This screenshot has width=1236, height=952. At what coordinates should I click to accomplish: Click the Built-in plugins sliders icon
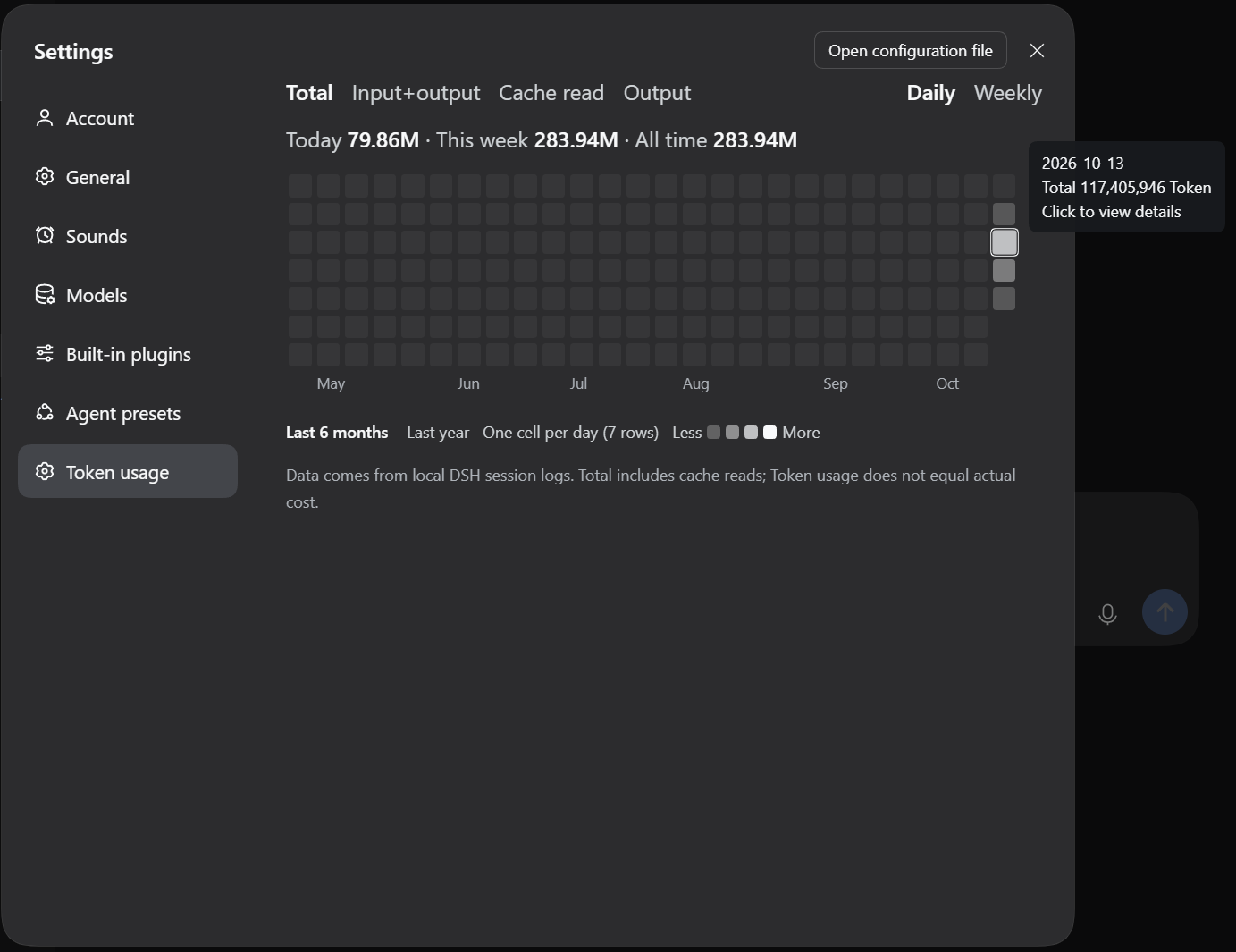pyautogui.click(x=45, y=354)
